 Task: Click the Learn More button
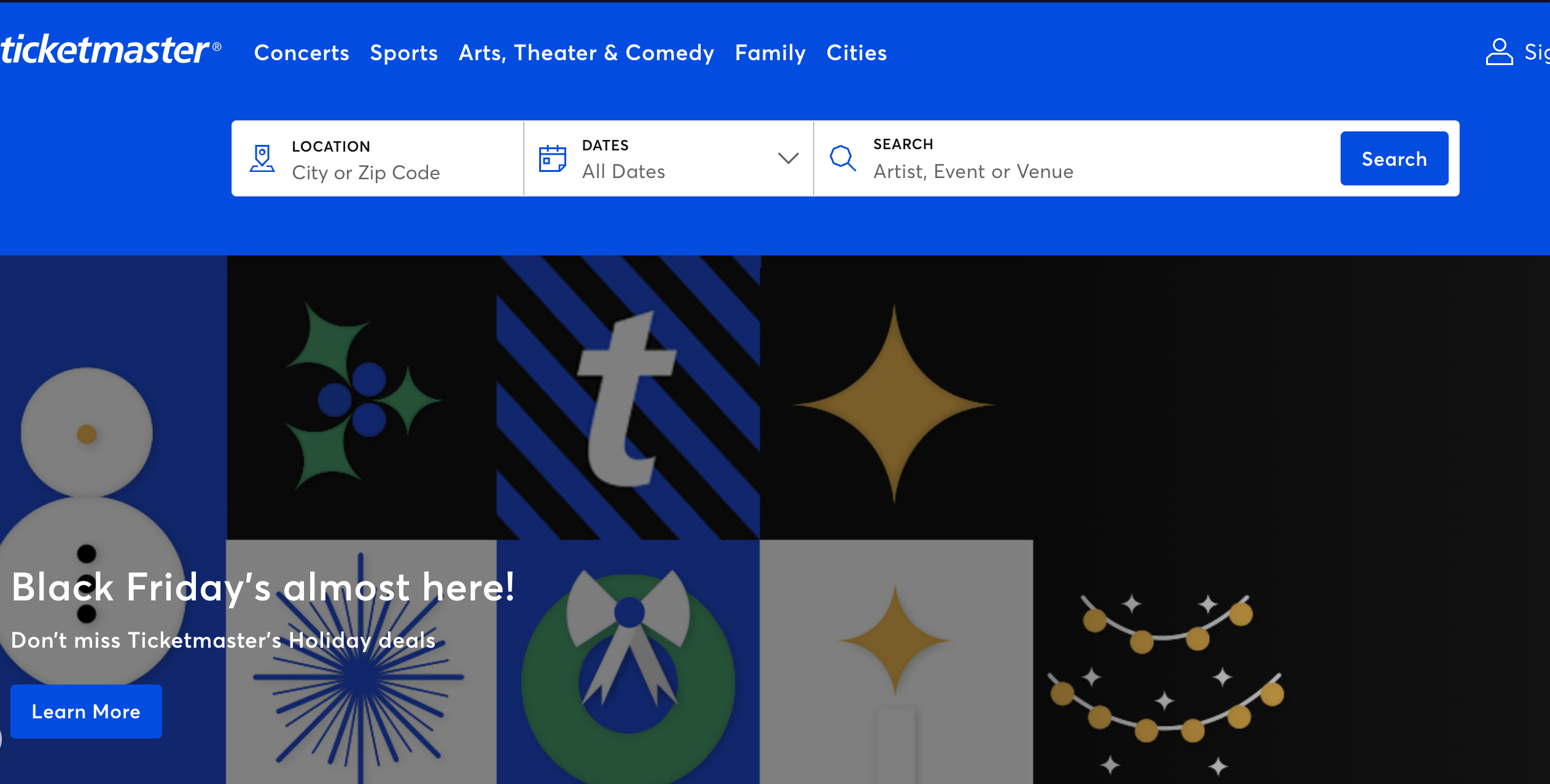click(86, 712)
